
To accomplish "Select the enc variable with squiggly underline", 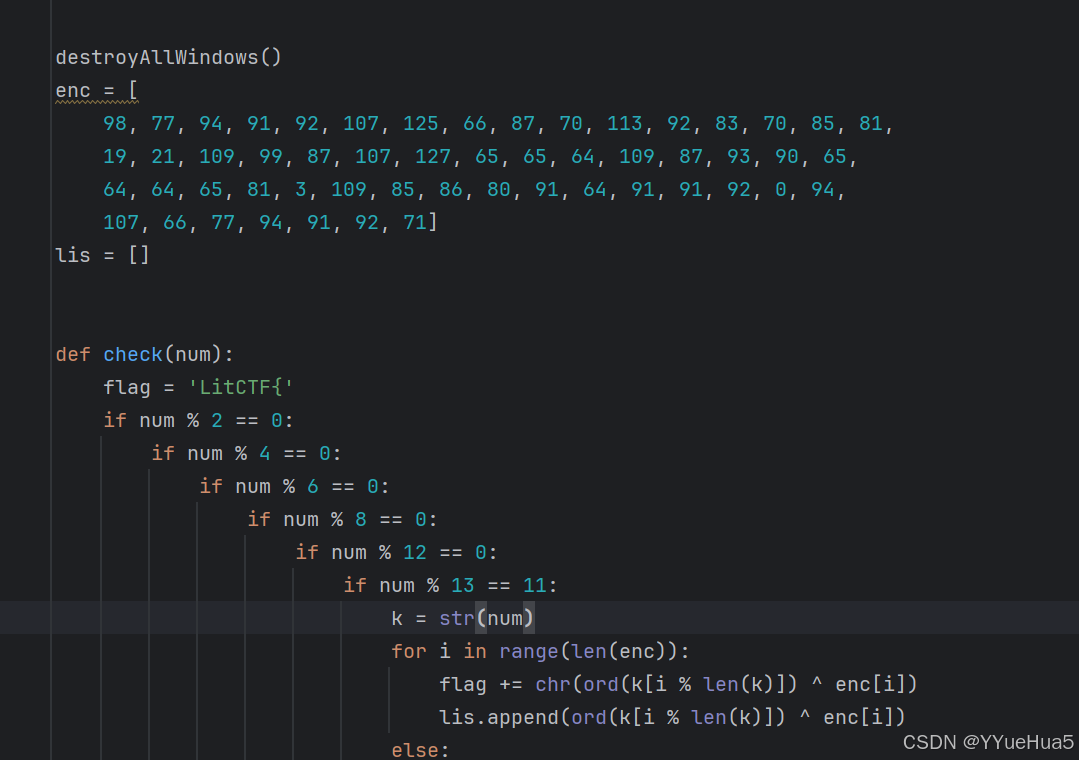I will pyautogui.click(x=72, y=90).
